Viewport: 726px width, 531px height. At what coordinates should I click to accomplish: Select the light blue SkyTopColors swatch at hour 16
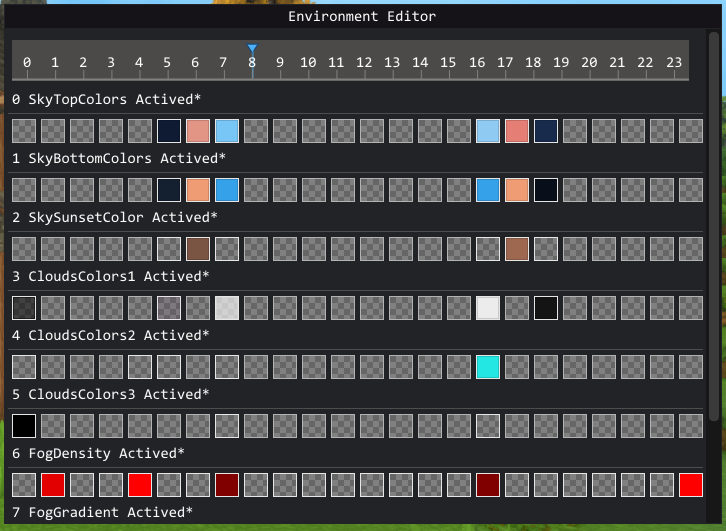[x=488, y=131]
